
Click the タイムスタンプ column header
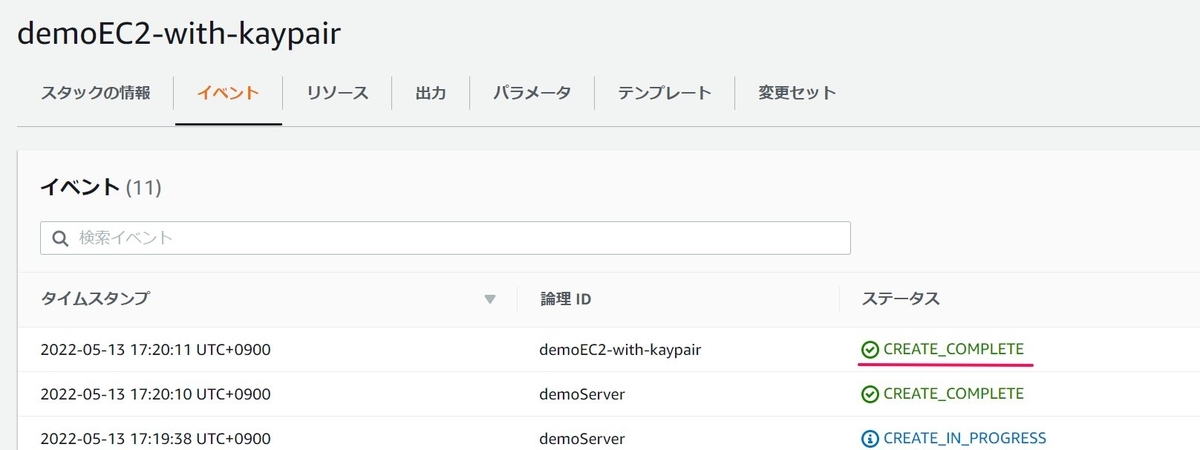tap(95, 299)
